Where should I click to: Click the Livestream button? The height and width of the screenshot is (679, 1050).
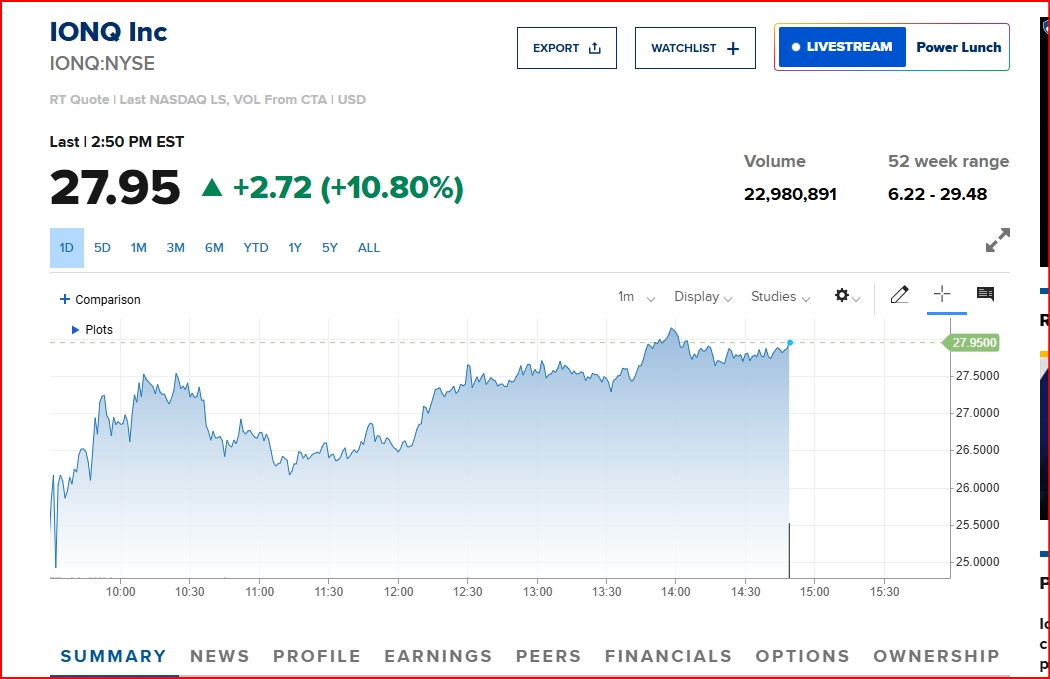[x=842, y=47]
